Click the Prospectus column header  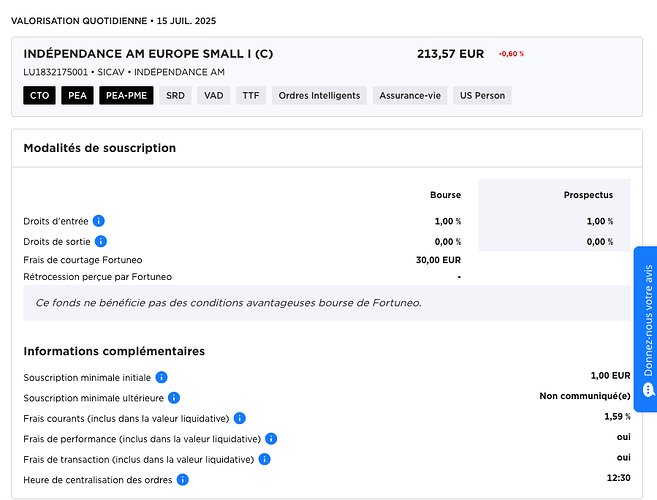tap(588, 195)
